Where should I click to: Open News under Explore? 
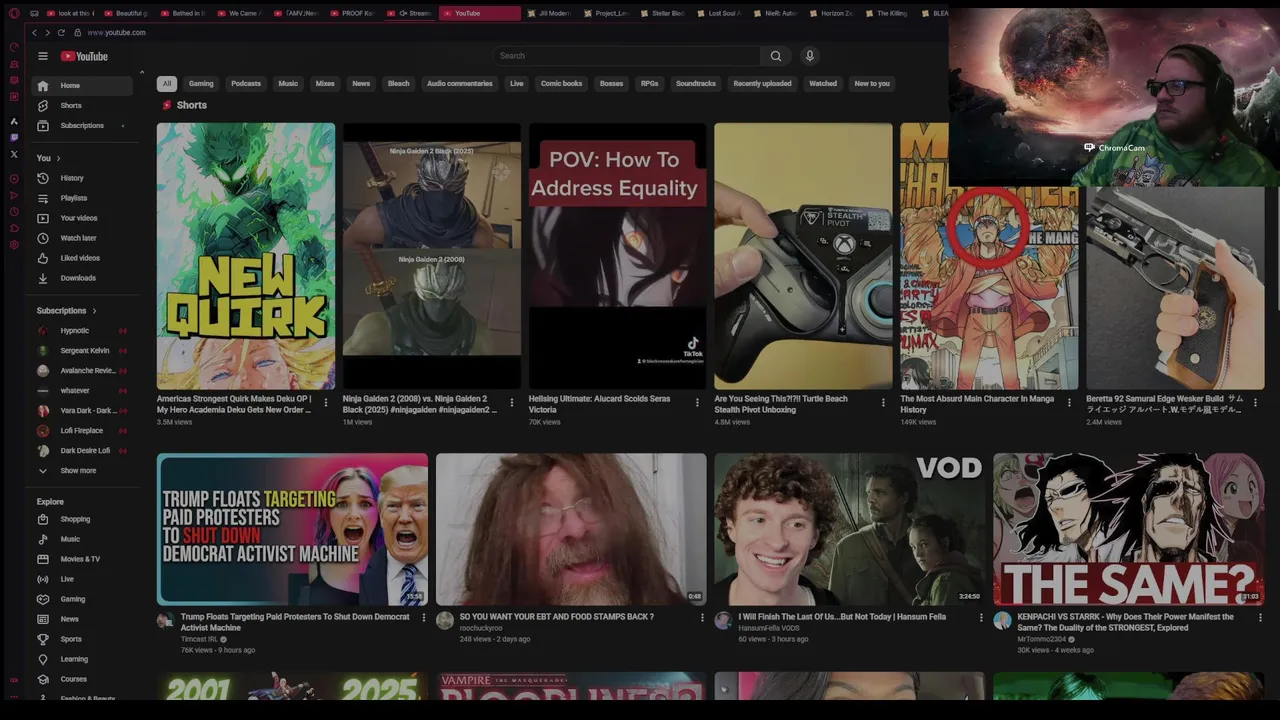click(82, 619)
